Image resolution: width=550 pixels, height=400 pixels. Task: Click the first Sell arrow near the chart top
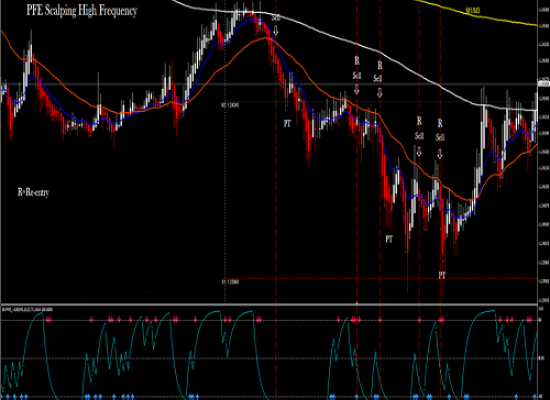[276, 30]
